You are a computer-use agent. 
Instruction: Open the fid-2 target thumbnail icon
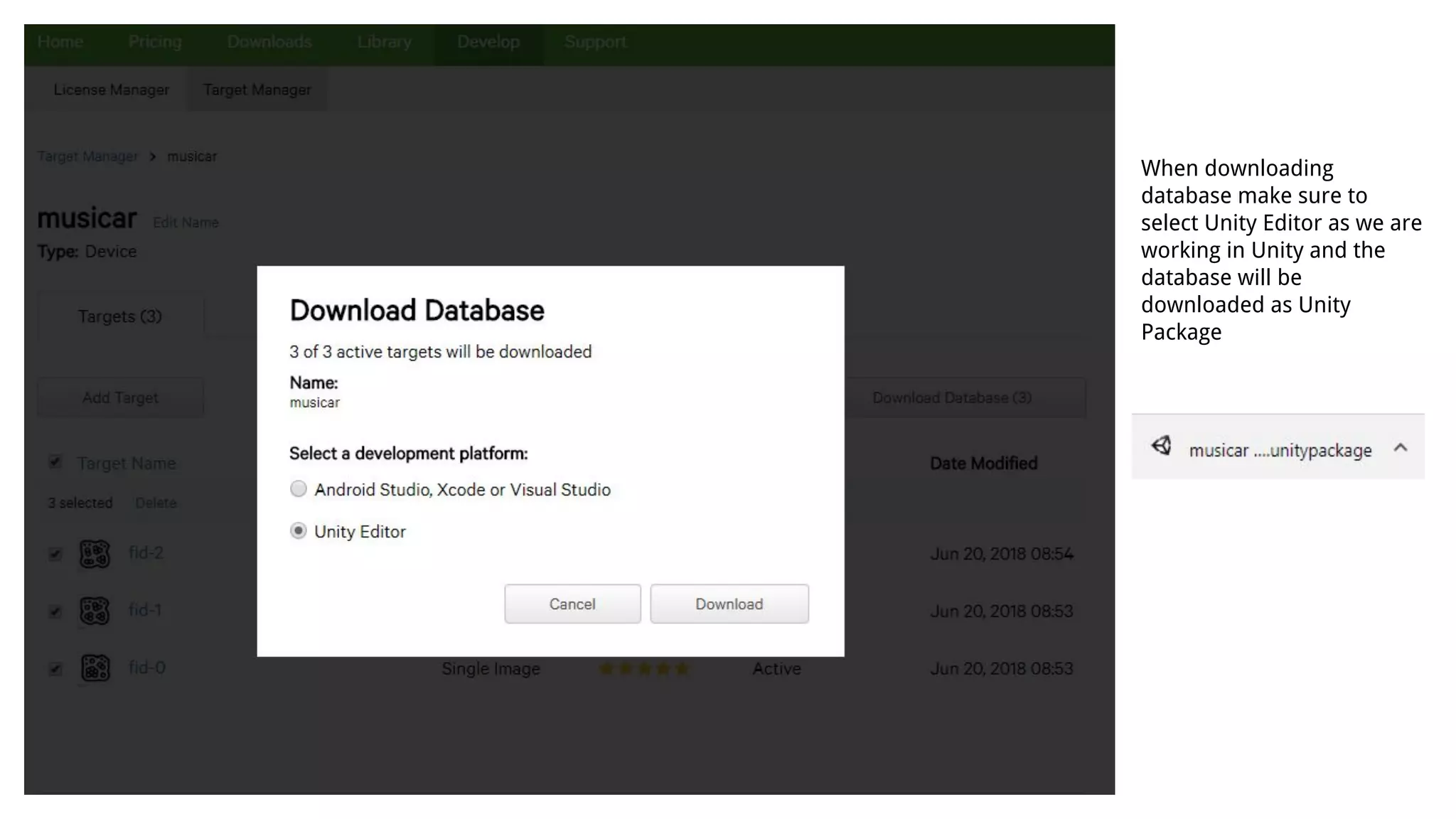(x=95, y=554)
